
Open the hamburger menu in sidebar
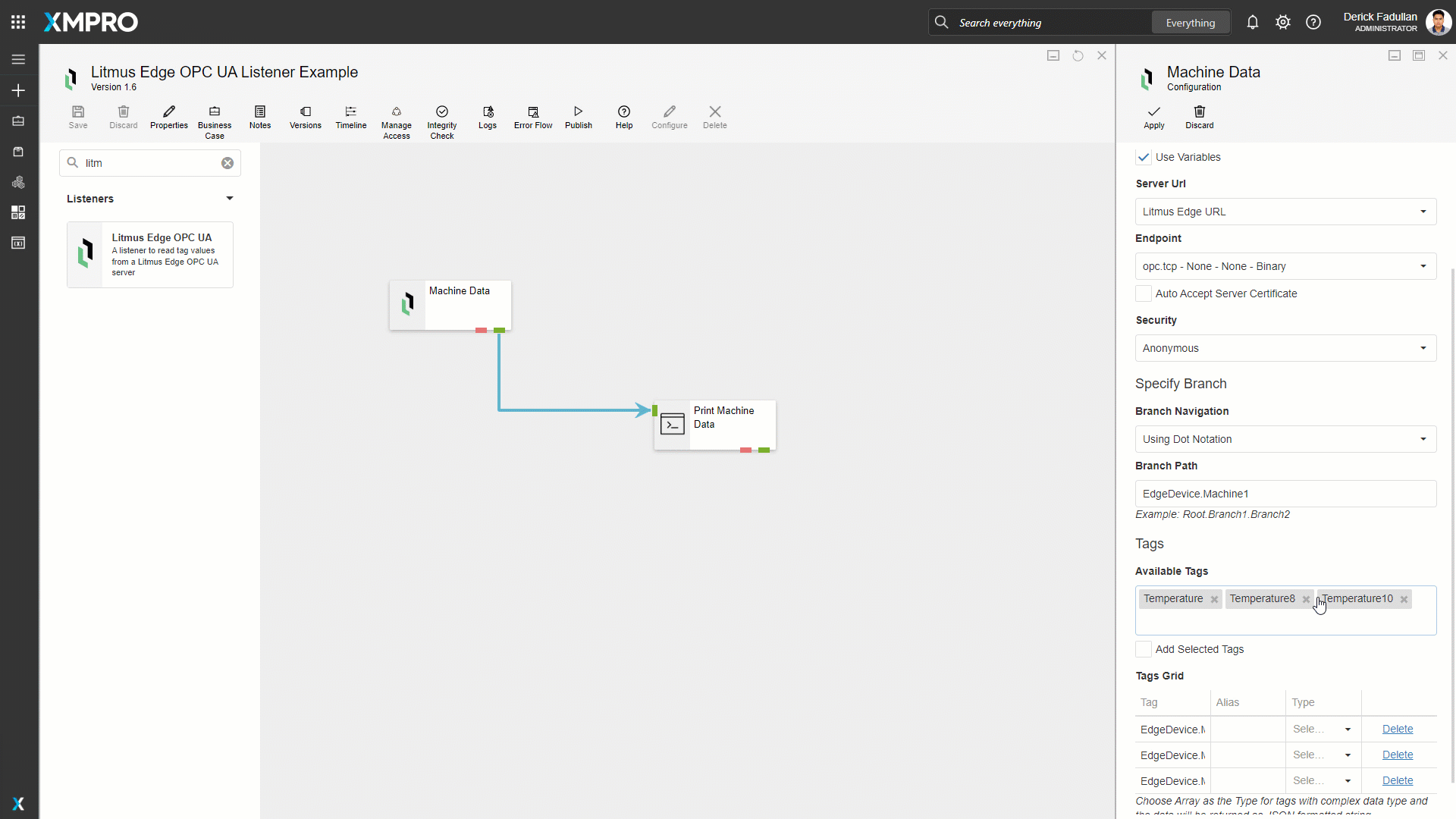coord(18,59)
